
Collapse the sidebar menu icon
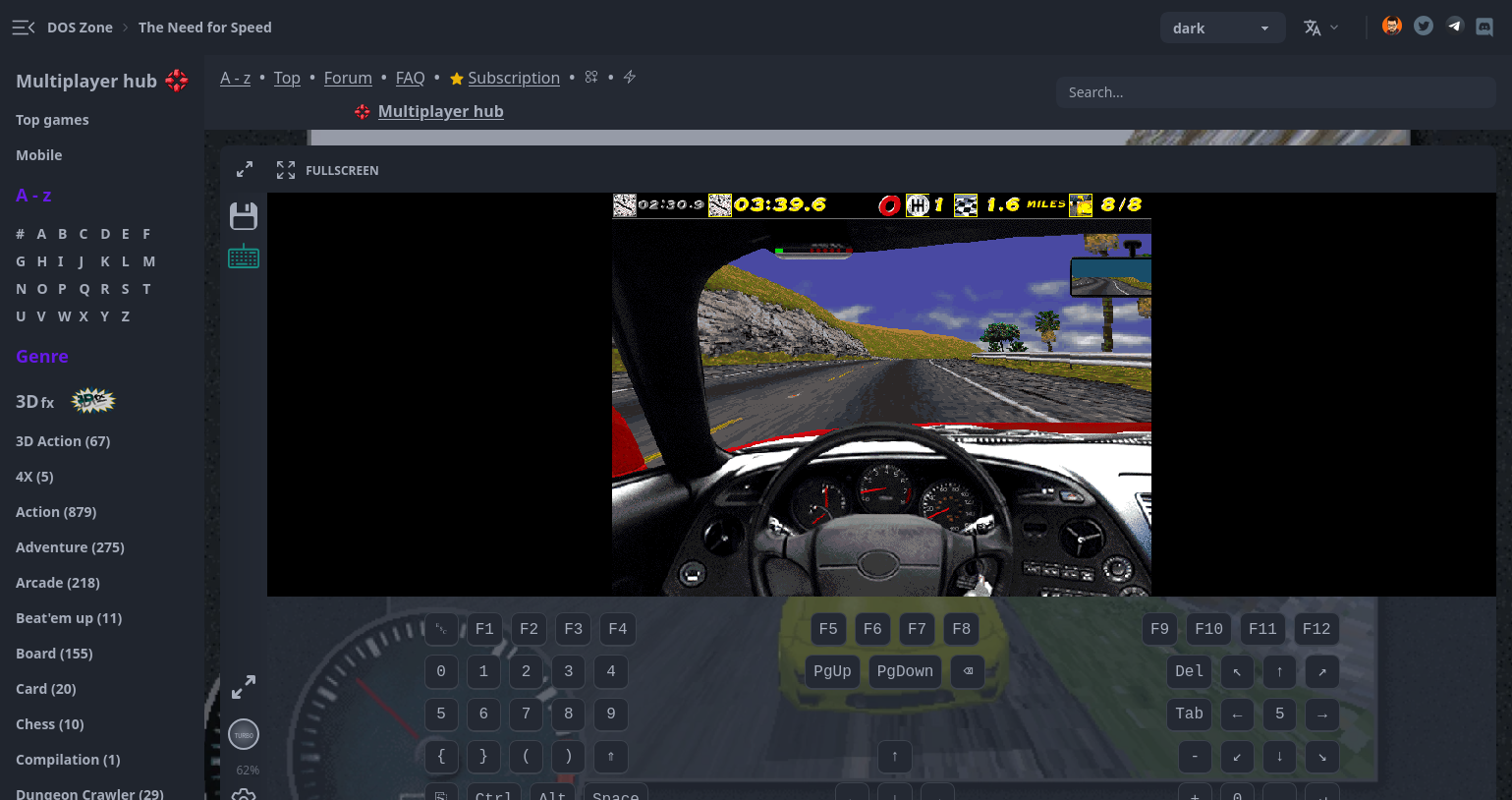[24, 28]
